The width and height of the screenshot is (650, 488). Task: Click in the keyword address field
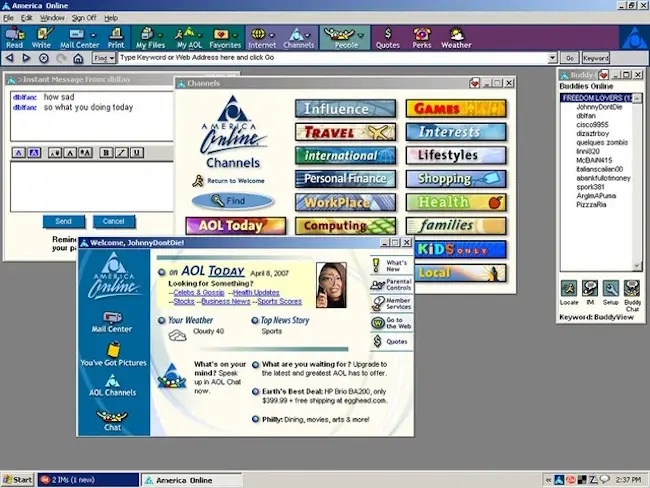[333, 58]
